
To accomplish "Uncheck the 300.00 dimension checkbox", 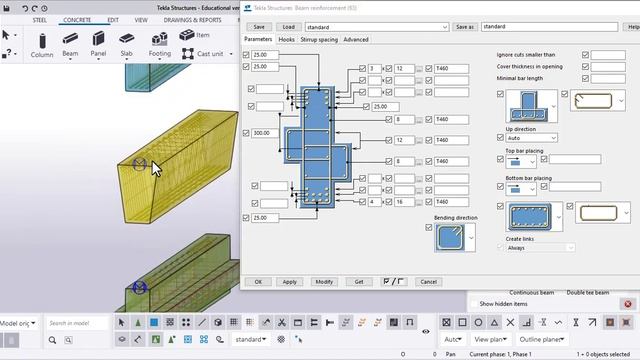I will [x=246, y=133].
